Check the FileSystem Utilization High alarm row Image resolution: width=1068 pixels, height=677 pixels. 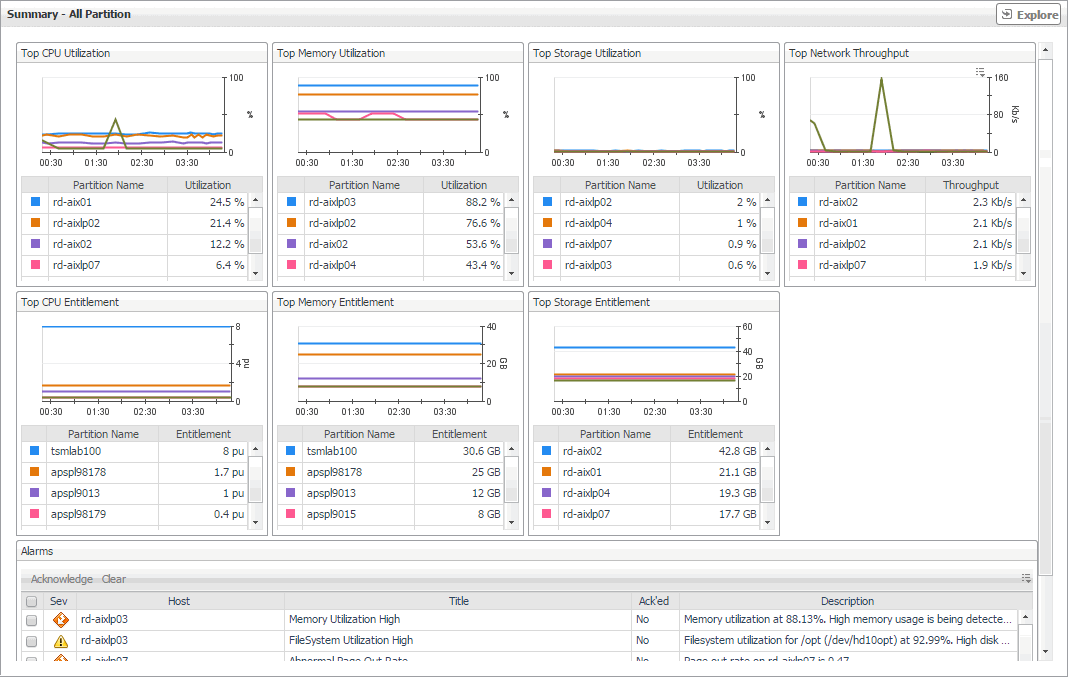pos(31,641)
